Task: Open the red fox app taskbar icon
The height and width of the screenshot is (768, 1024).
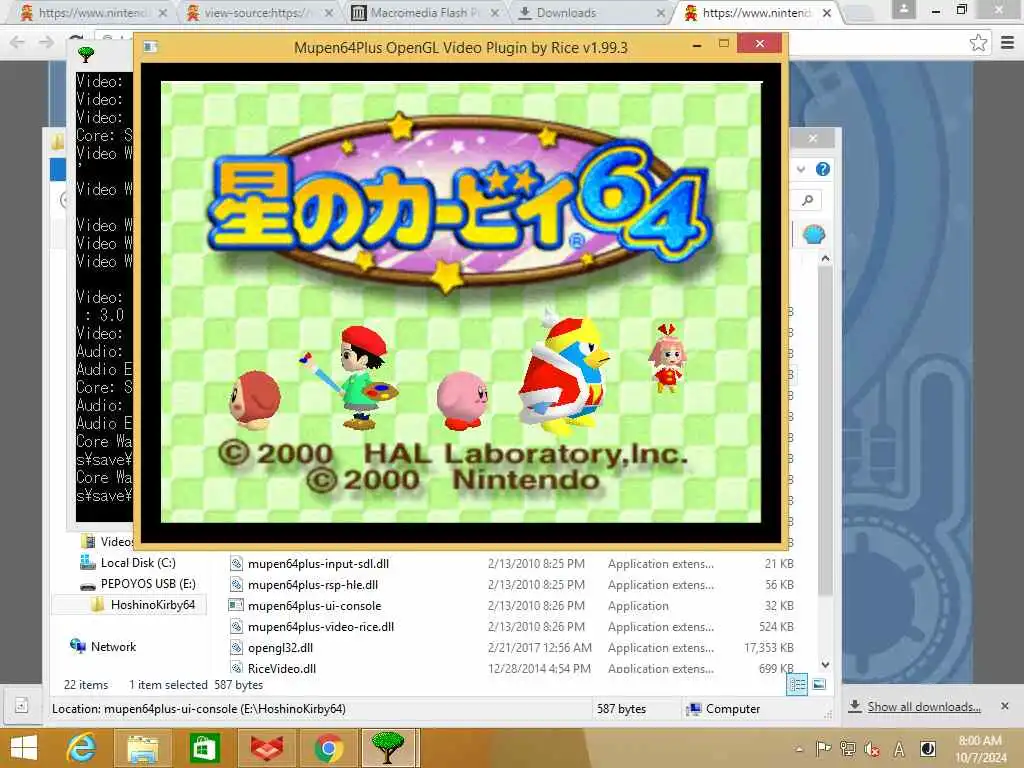Action: (x=266, y=748)
